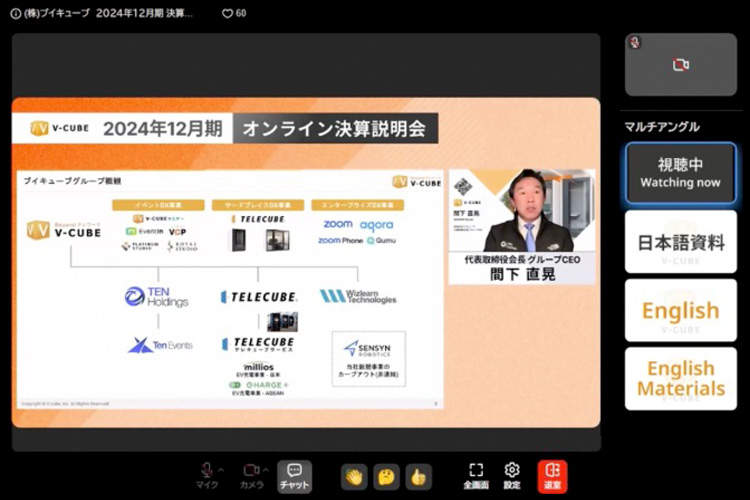
Task: Click the マルチアングル heading
Action: pyautogui.click(x=662, y=127)
